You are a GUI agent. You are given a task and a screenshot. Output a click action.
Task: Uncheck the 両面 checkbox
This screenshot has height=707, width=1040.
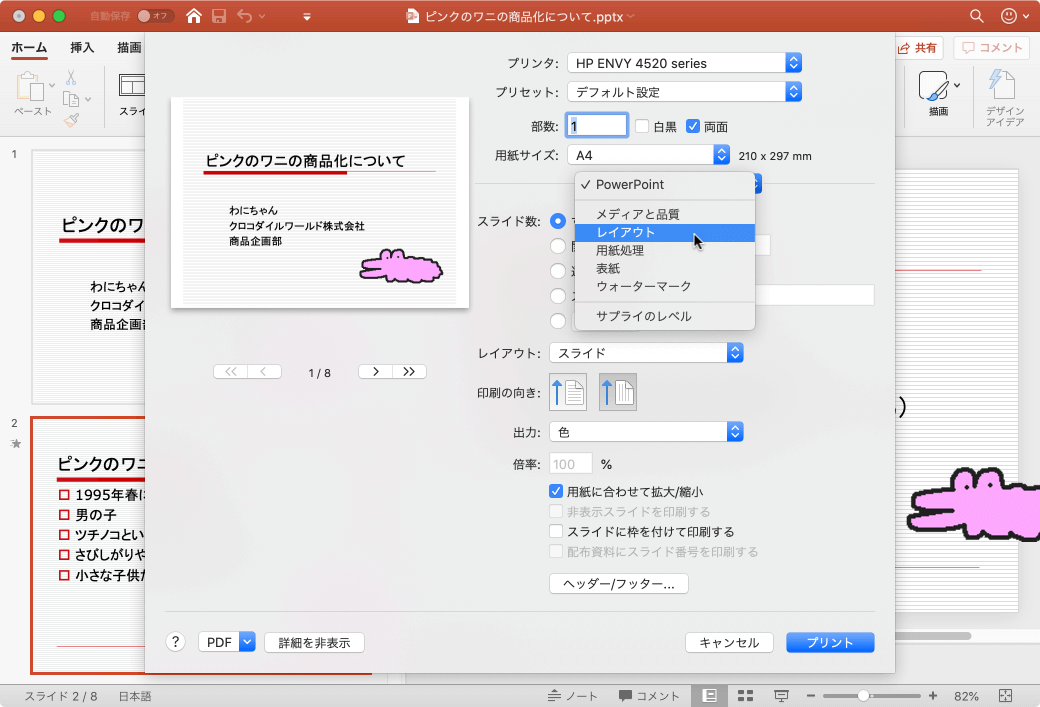[693, 126]
